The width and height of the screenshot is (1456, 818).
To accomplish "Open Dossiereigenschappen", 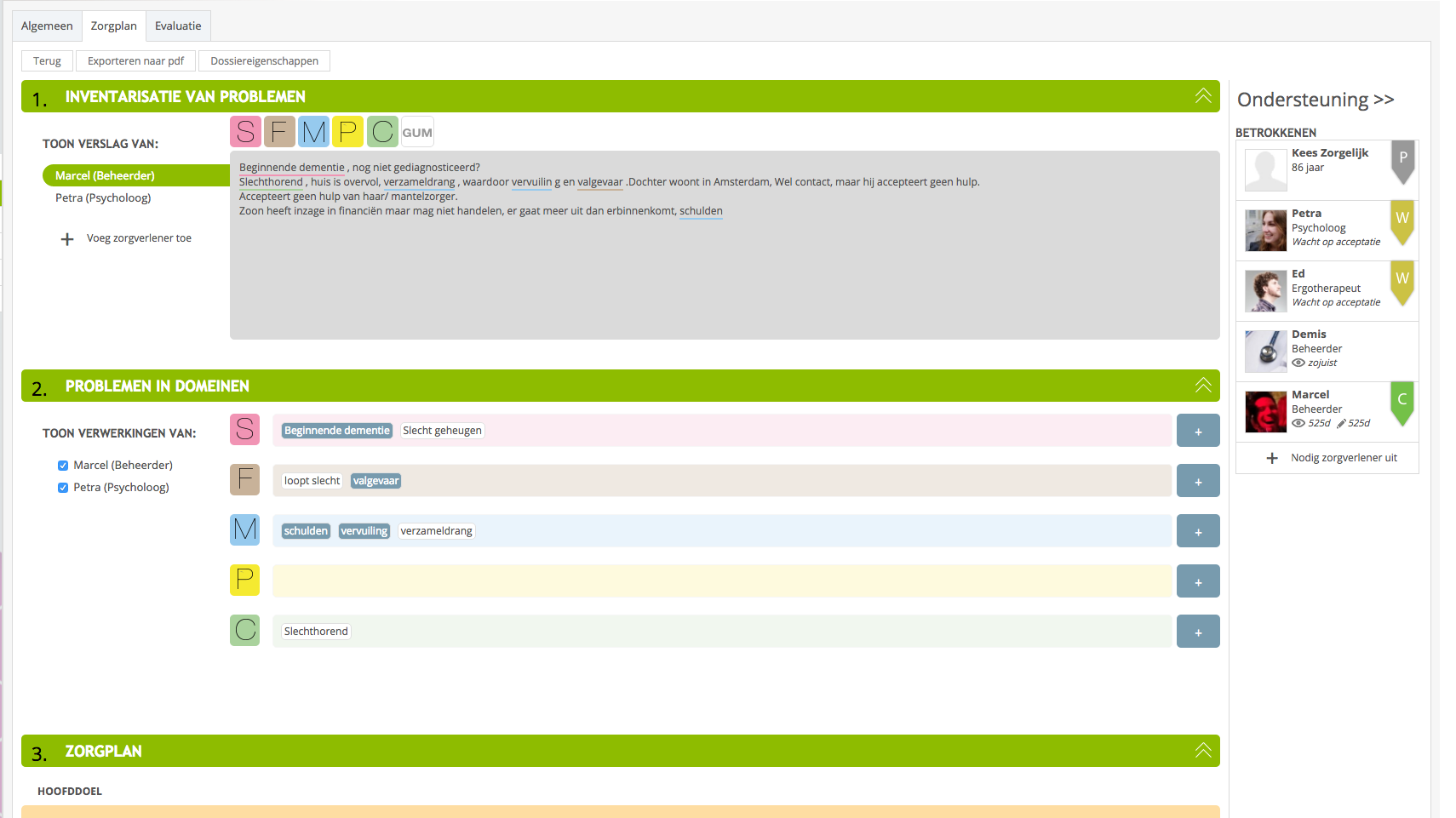I will [264, 61].
